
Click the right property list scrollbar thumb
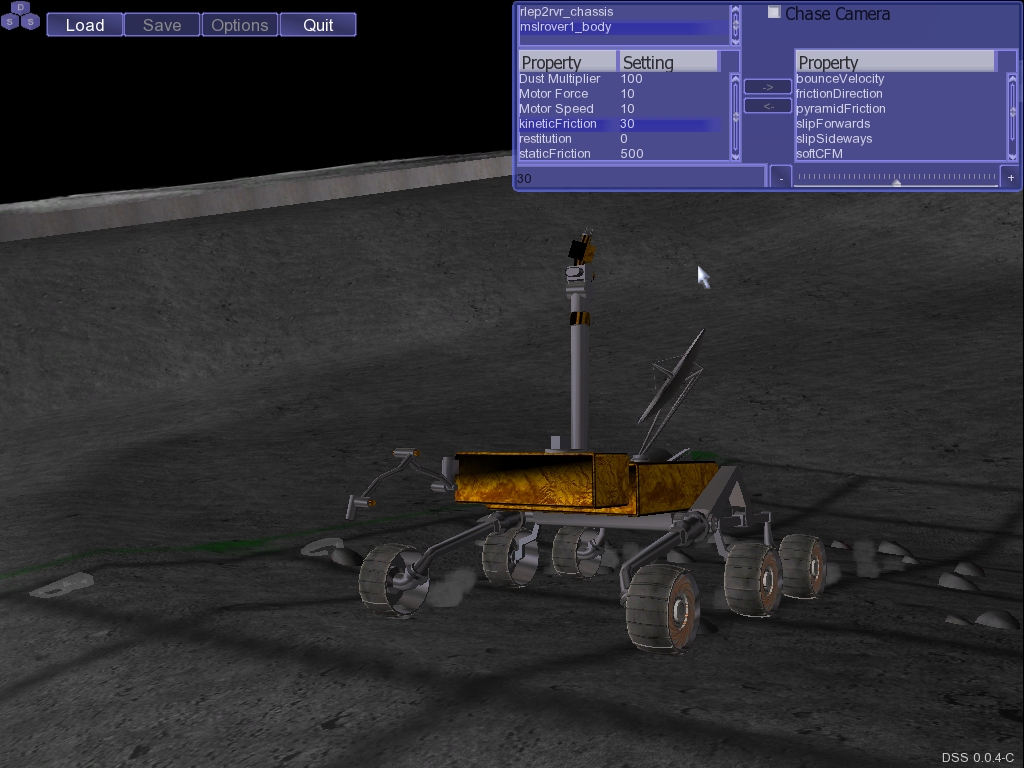(1013, 111)
